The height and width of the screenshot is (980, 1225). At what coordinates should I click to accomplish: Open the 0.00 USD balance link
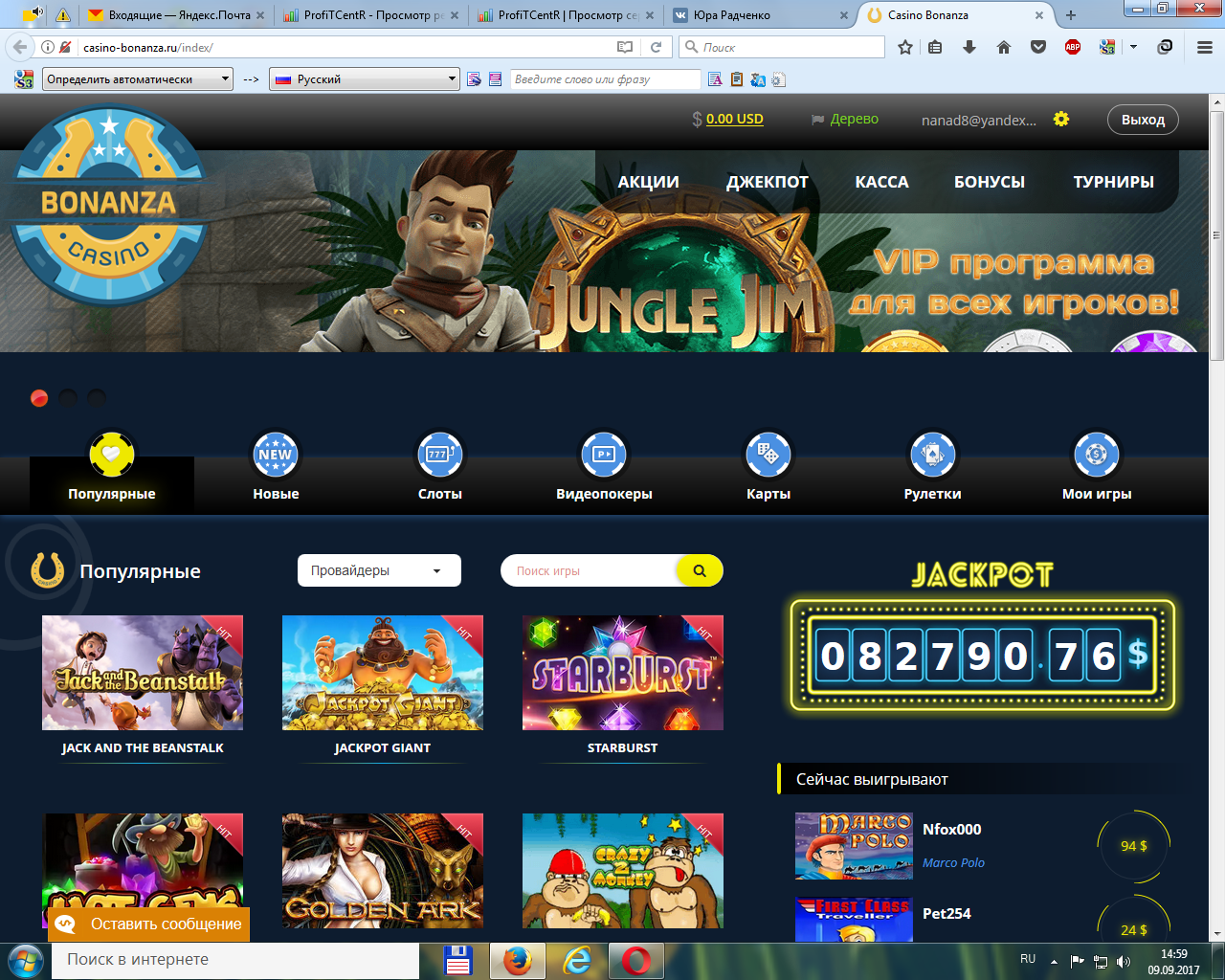pyautogui.click(x=735, y=119)
